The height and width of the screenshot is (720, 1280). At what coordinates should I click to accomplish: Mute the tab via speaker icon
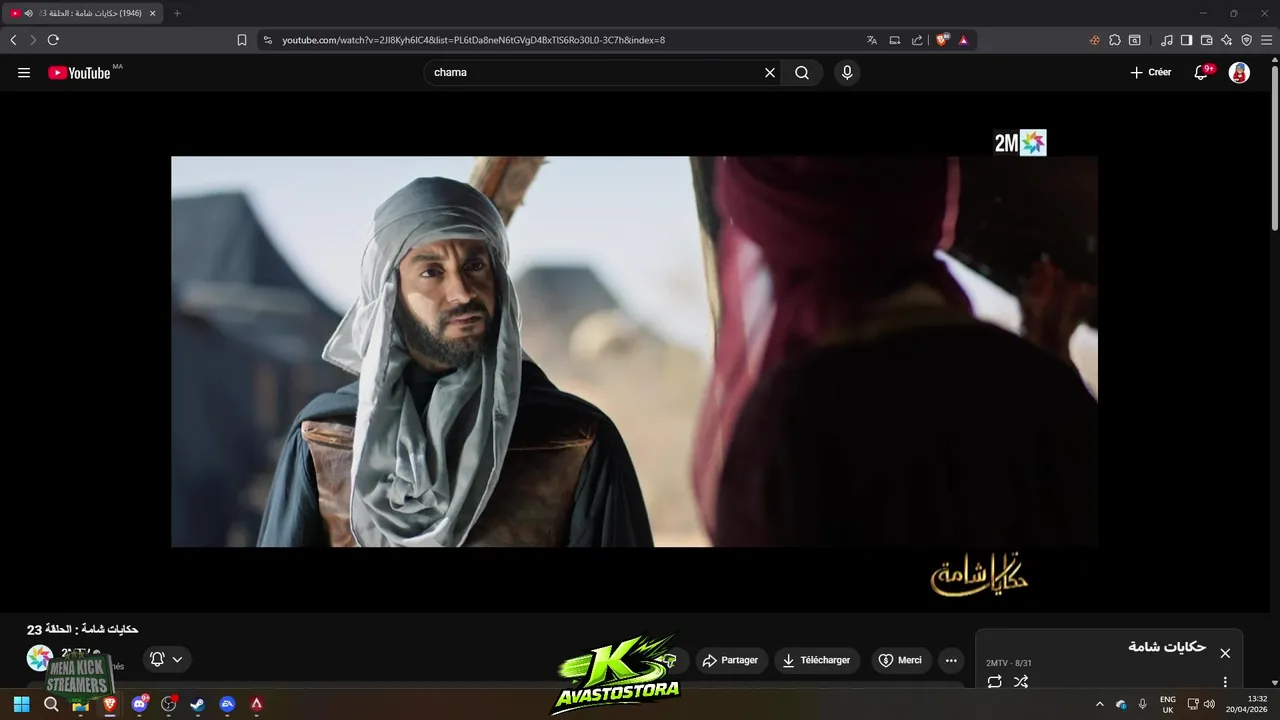point(28,13)
